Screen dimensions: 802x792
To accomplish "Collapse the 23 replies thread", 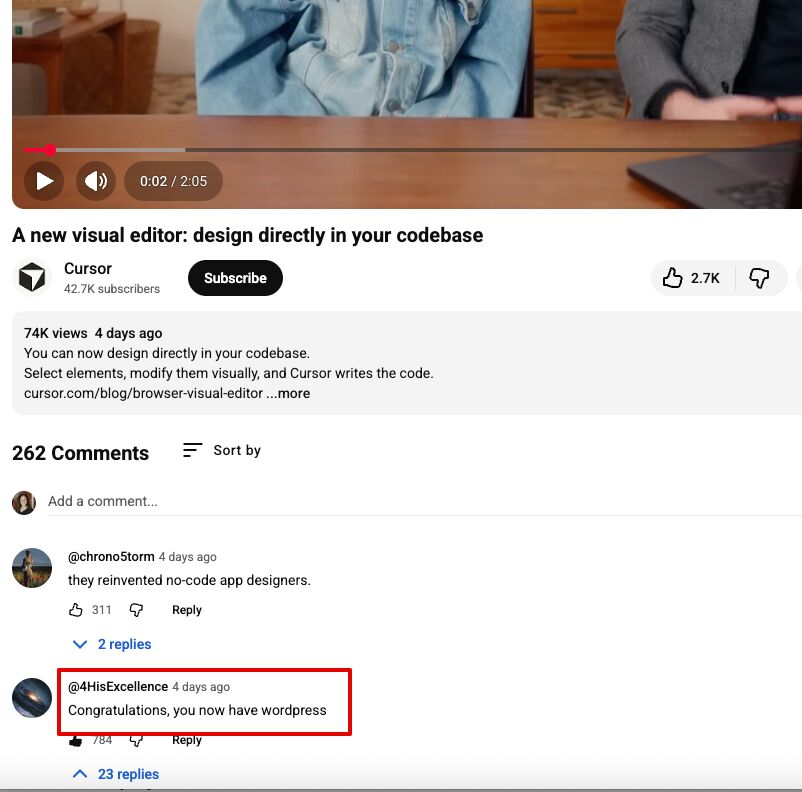I will pos(116,774).
